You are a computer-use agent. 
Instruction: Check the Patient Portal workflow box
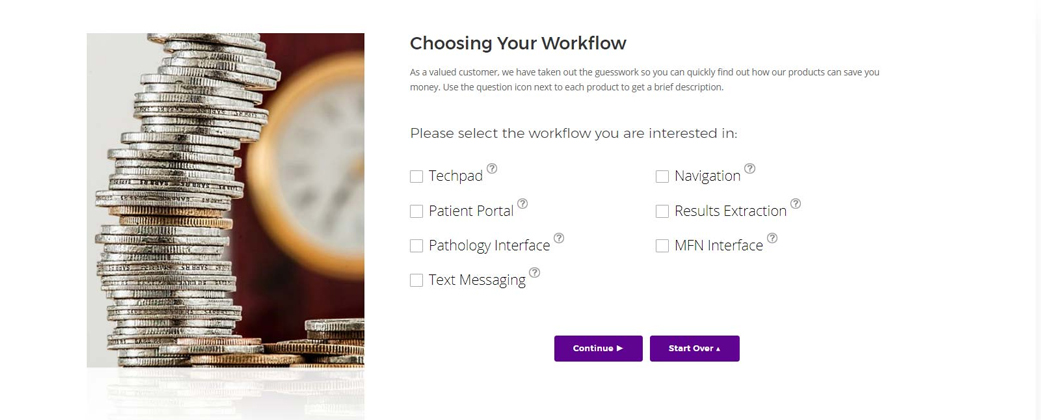pos(417,212)
